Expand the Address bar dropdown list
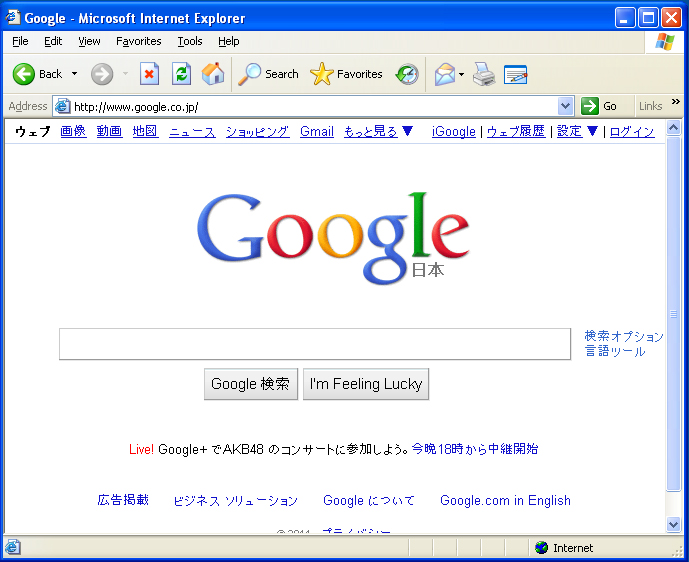This screenshot has height=562, width=689. [x=566, y=106]
